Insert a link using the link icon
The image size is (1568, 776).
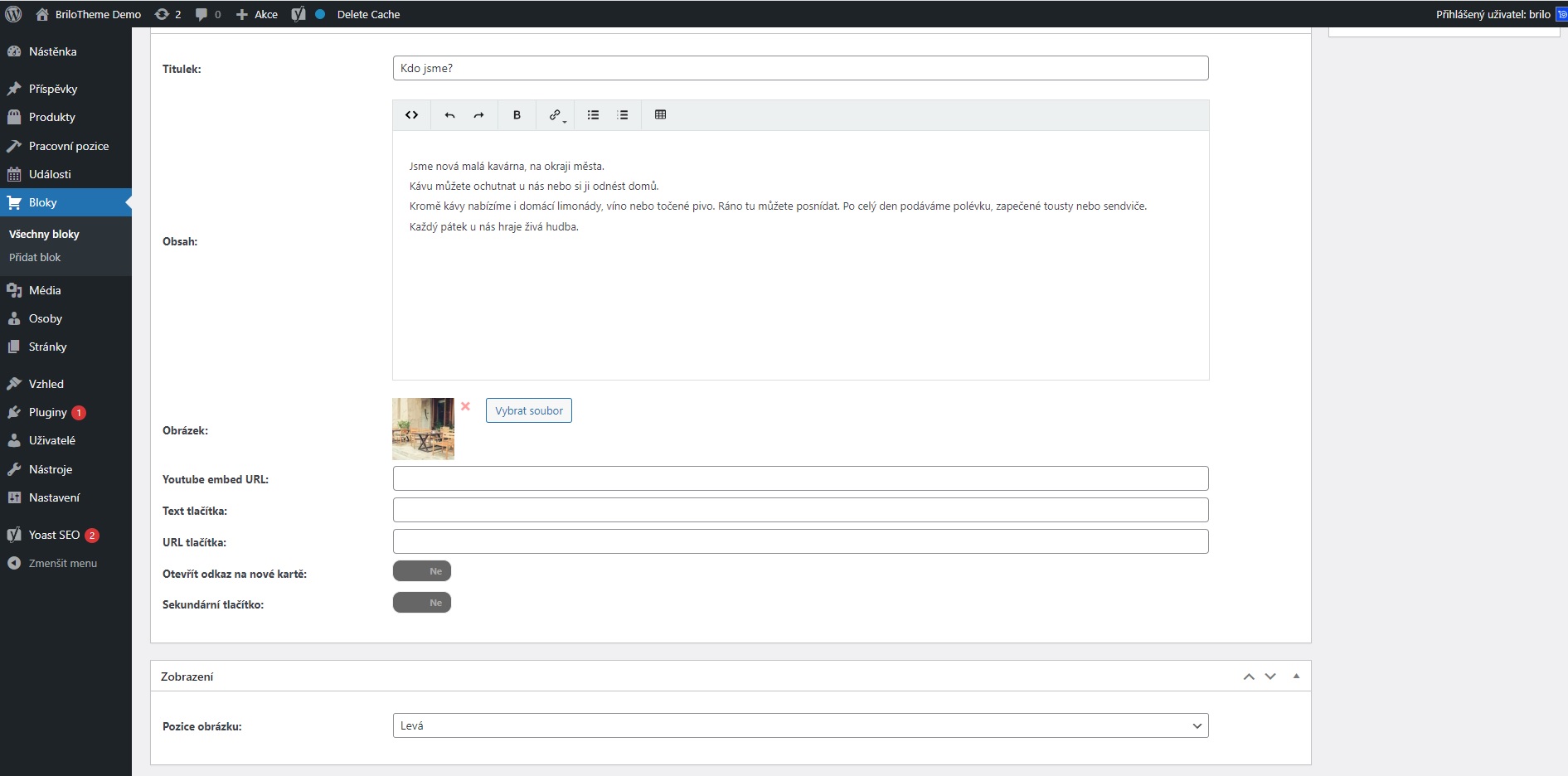click(556, 115)
